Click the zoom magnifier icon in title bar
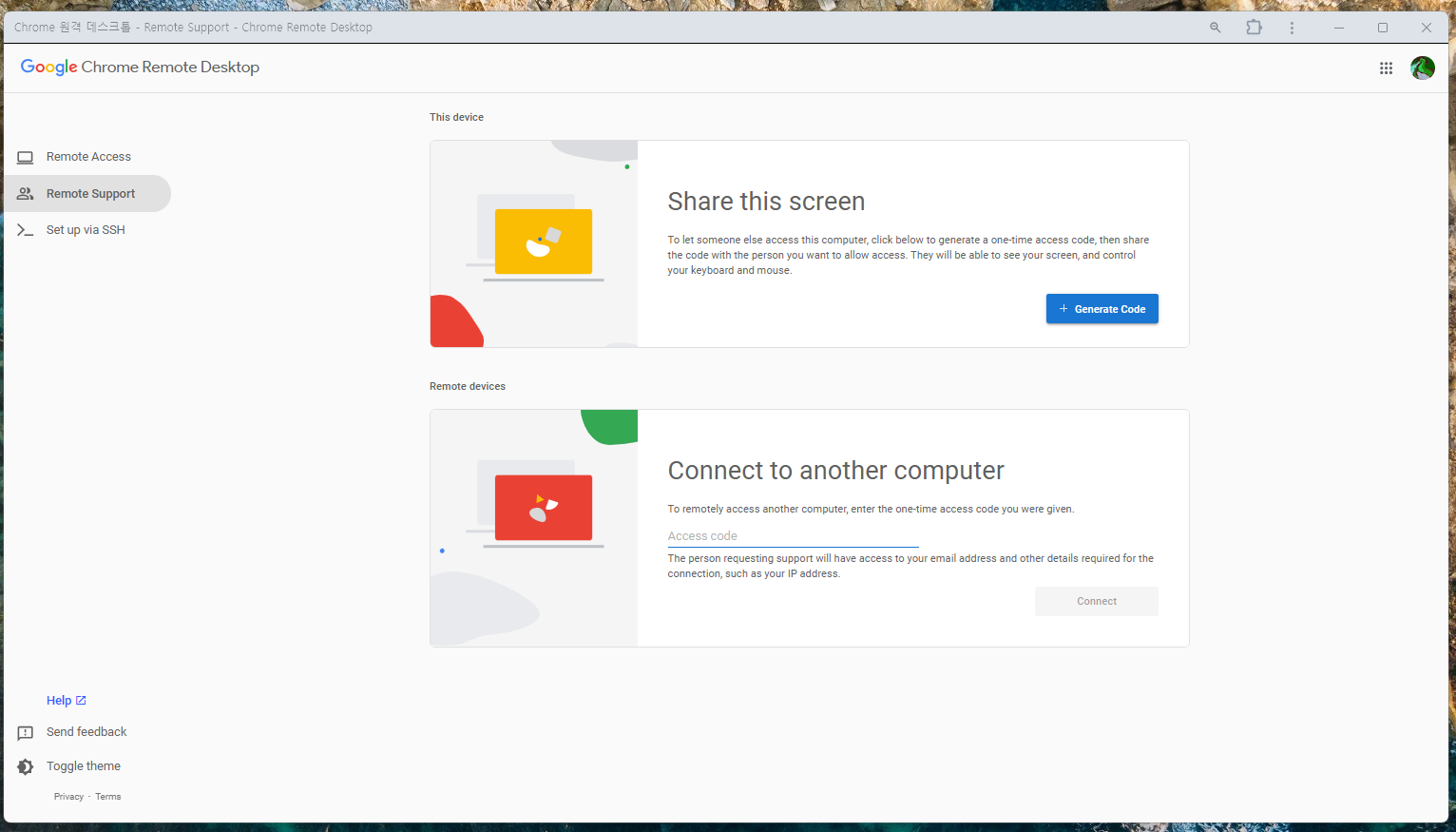This screenshot has width=1456, height=832. [1215, 28]
